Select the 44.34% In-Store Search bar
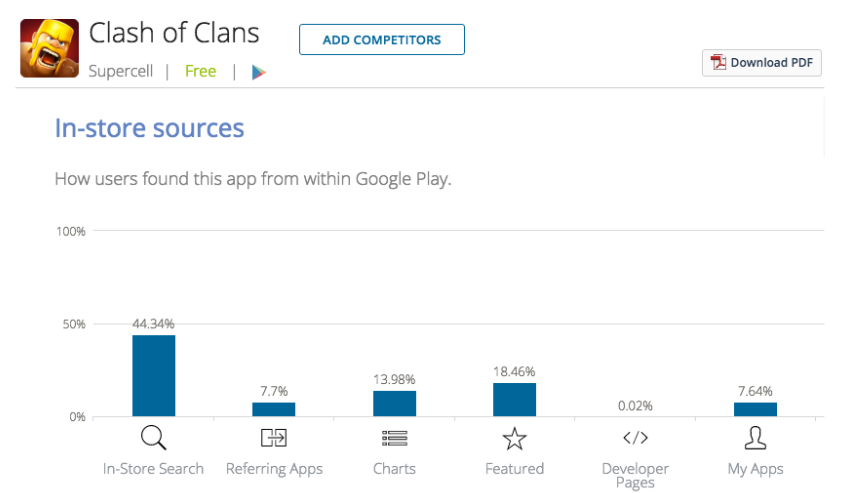The height and width of the screenshot is (493, 852). coord(154,376)
